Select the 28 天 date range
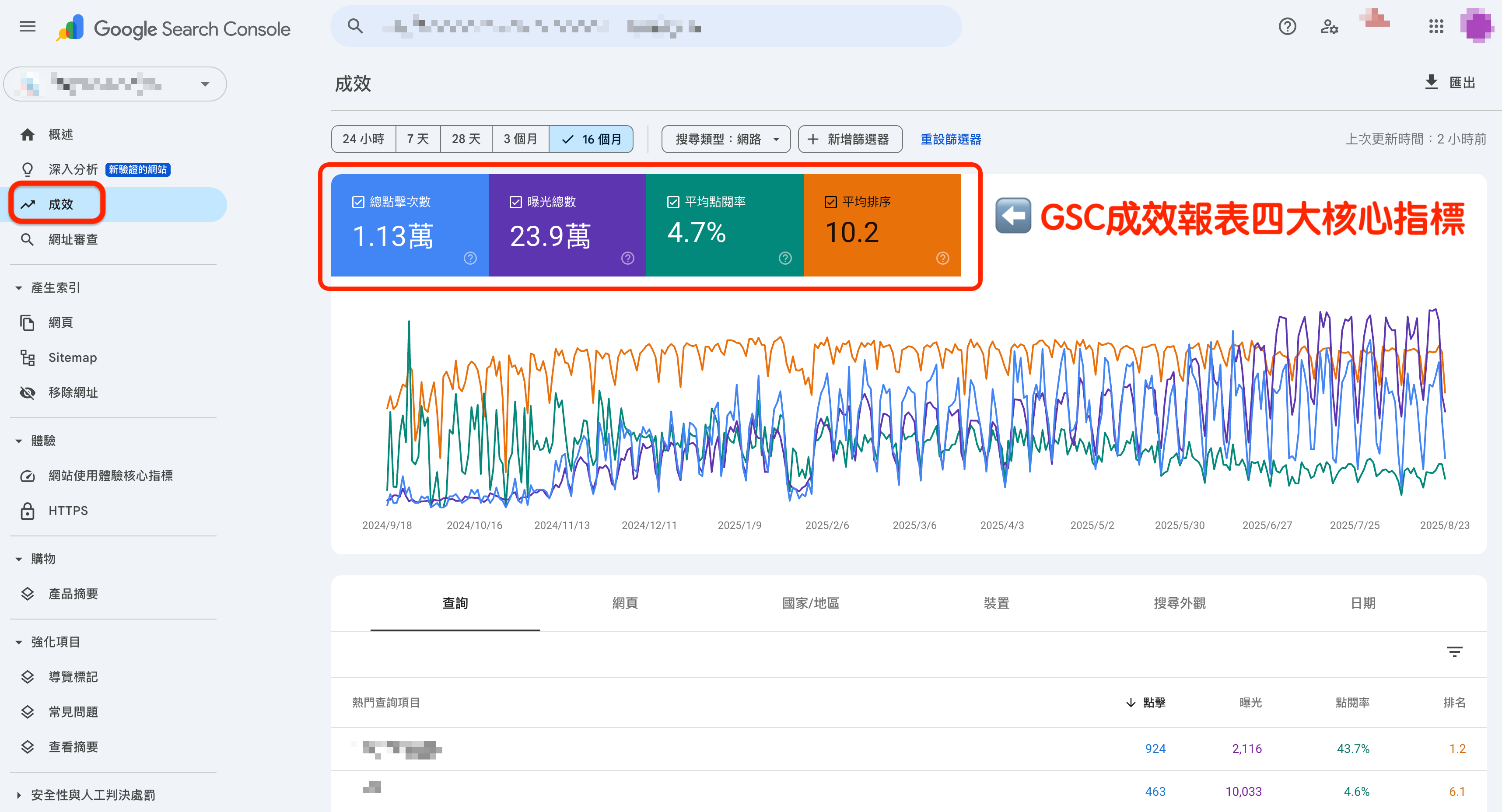 click(x=466, y=139)
